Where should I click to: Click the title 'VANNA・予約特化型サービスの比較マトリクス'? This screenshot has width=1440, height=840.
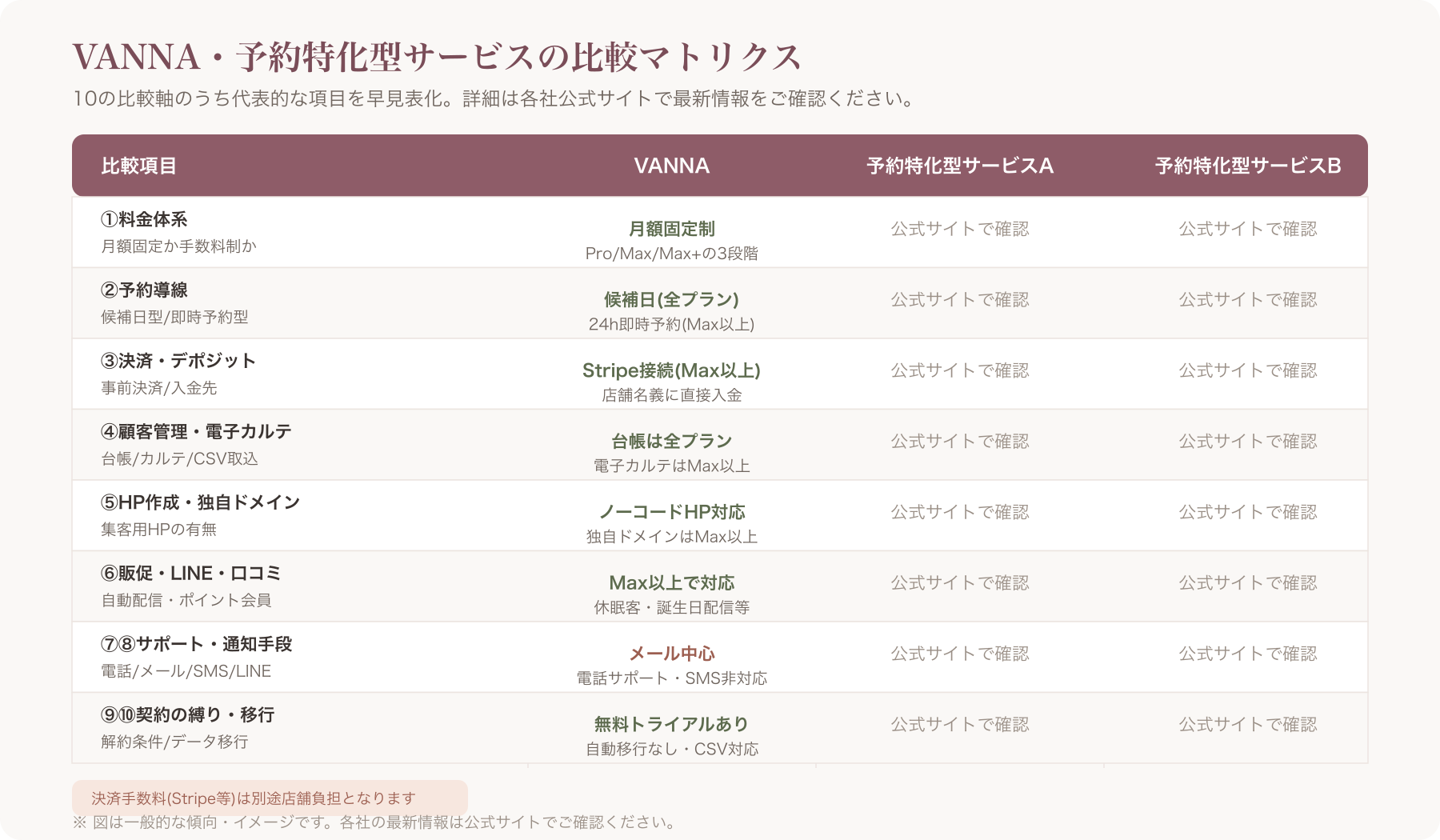point(437,57)
